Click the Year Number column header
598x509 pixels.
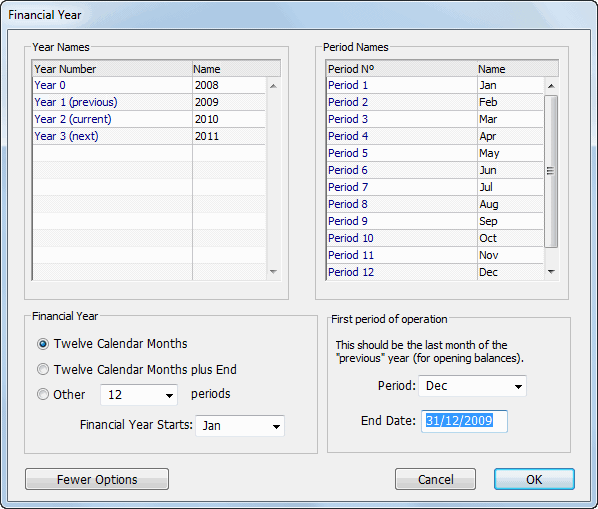(112, 69)
